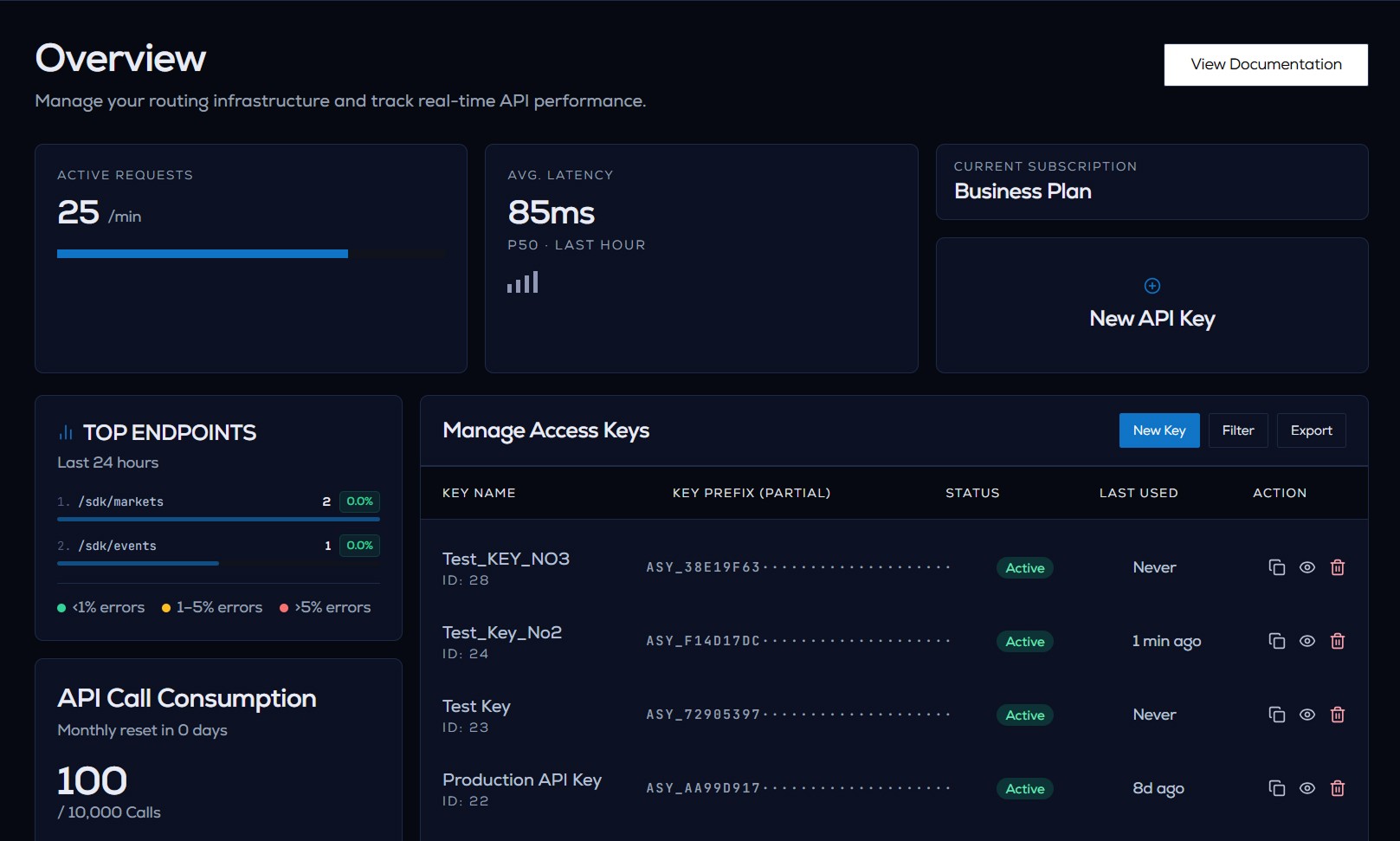The height and width of the screenshot is (841, 1400).
Task: Open View Documentation
Action: (x=1266, y=65)
